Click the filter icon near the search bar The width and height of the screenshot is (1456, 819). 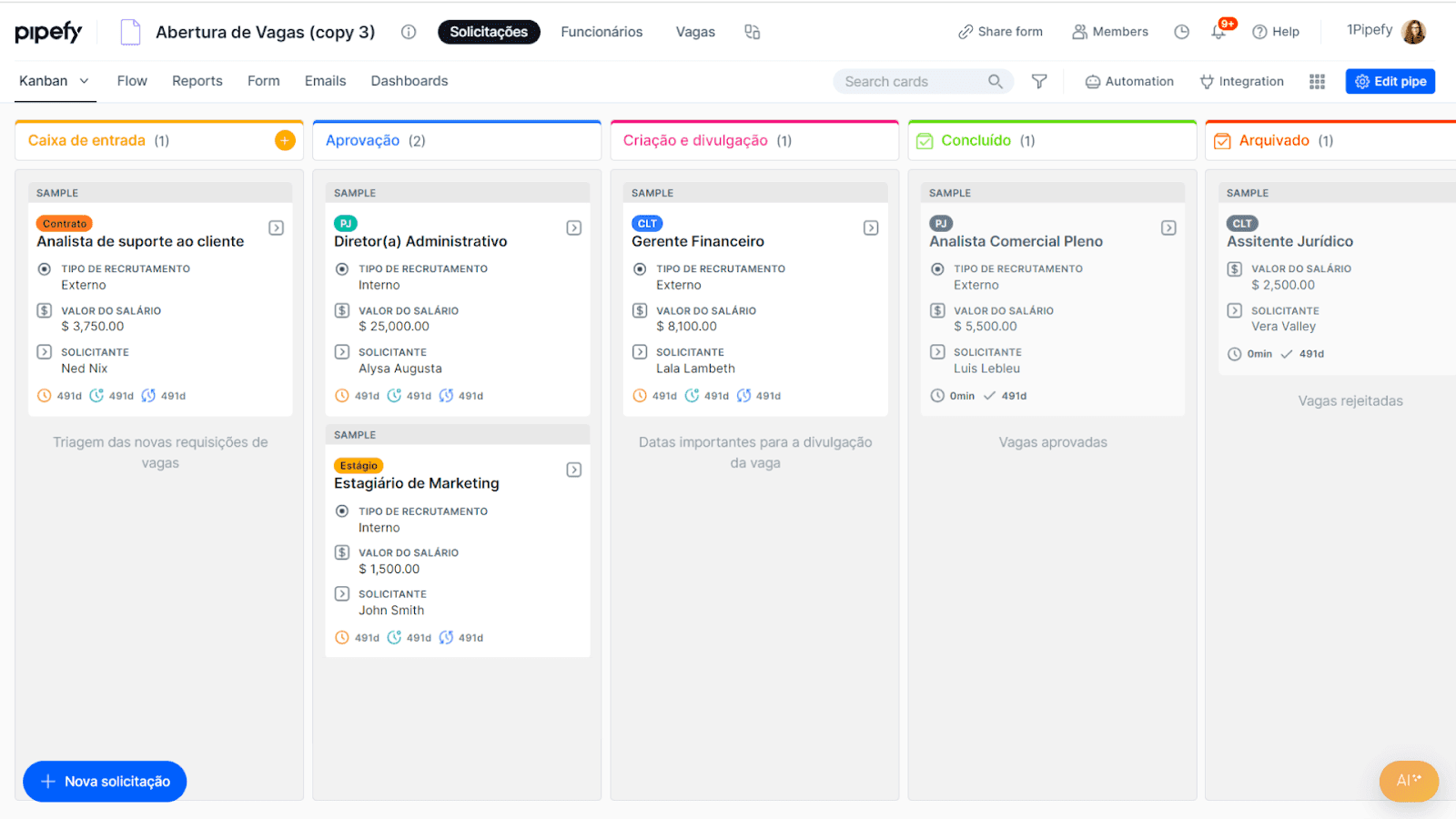tap(1039, 81)
